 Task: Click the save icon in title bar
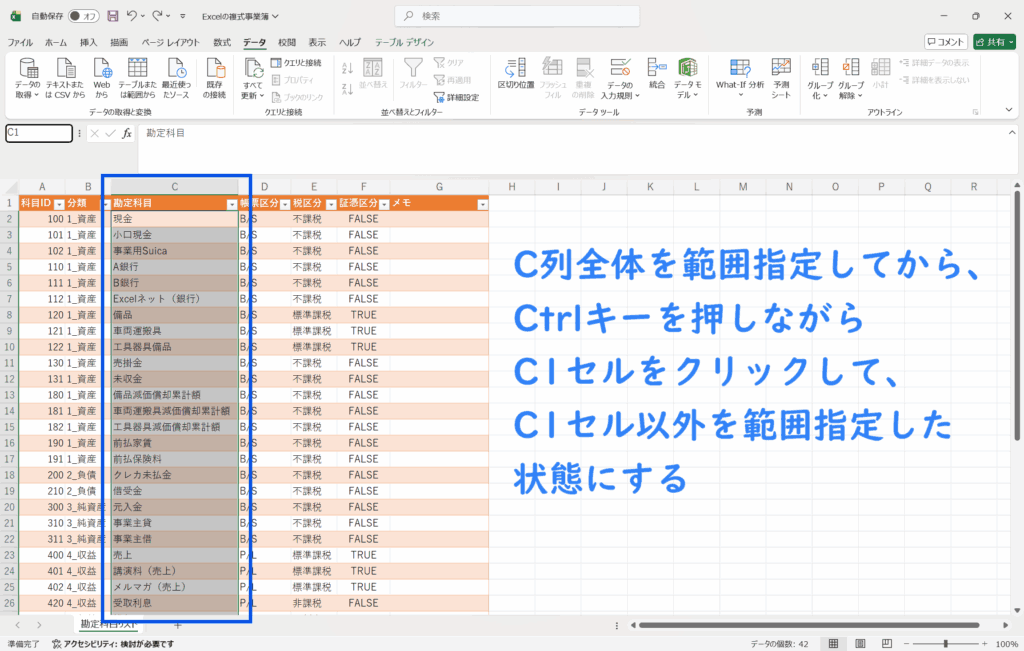point(112,16)
